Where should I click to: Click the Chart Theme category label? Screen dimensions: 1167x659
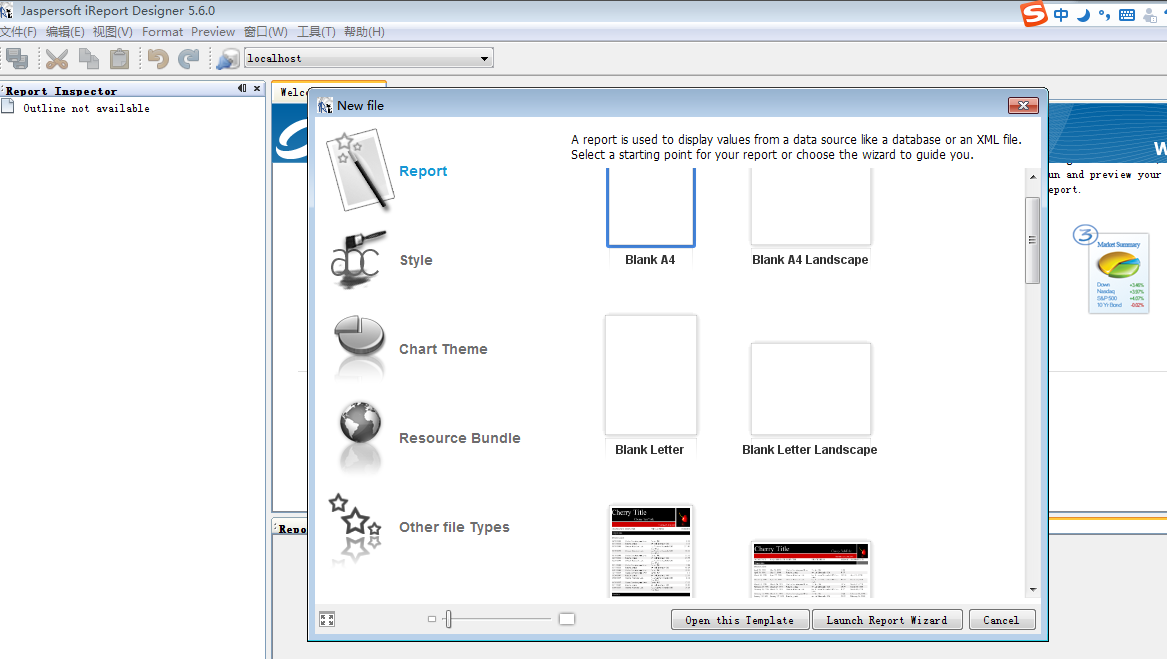(443, 349)
